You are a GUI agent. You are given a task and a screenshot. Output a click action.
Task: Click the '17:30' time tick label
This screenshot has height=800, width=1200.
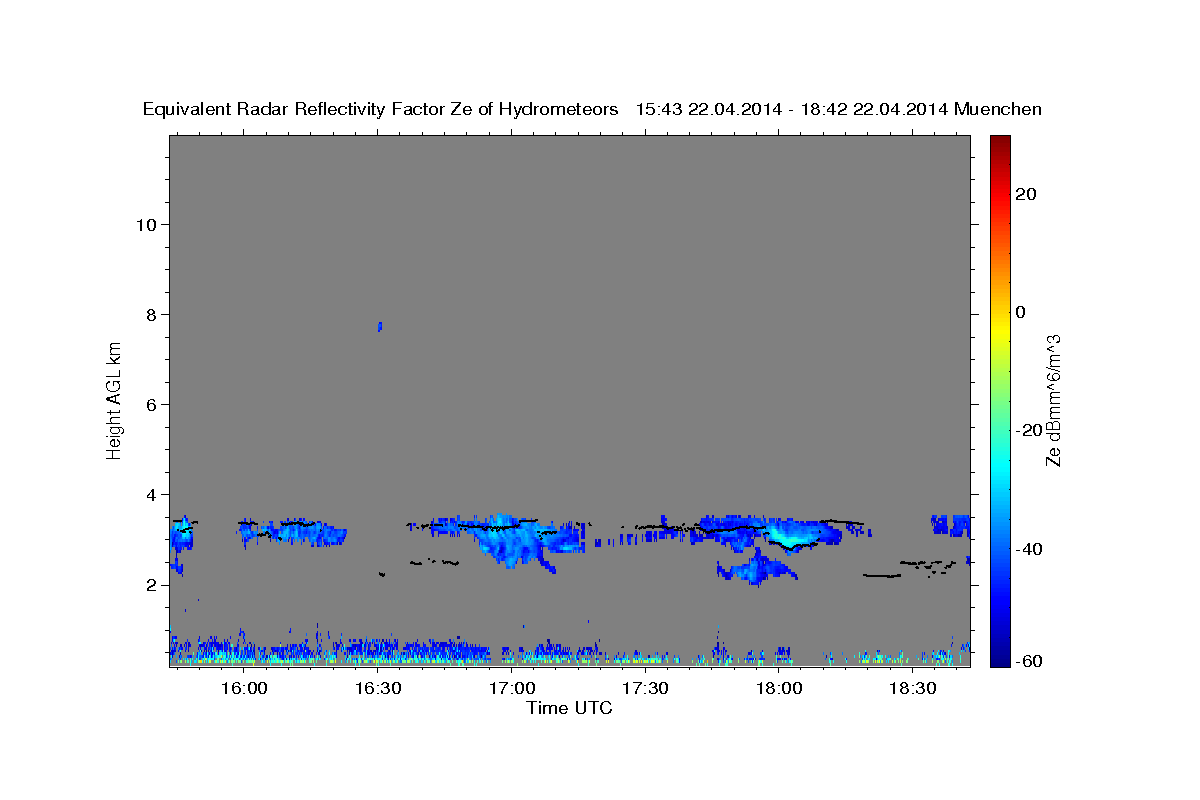645,689
